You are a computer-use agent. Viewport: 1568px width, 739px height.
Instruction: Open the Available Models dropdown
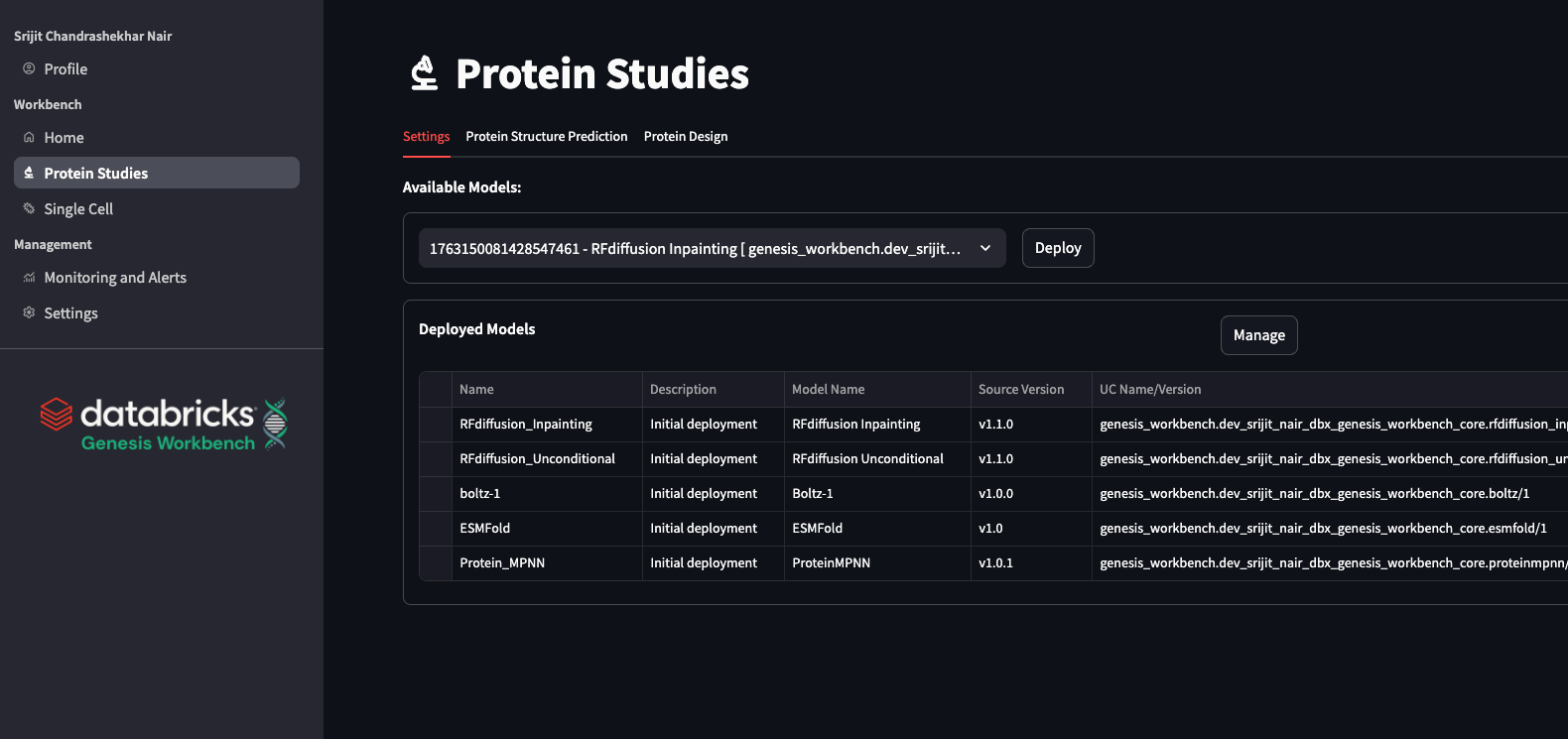coord(695,248)
